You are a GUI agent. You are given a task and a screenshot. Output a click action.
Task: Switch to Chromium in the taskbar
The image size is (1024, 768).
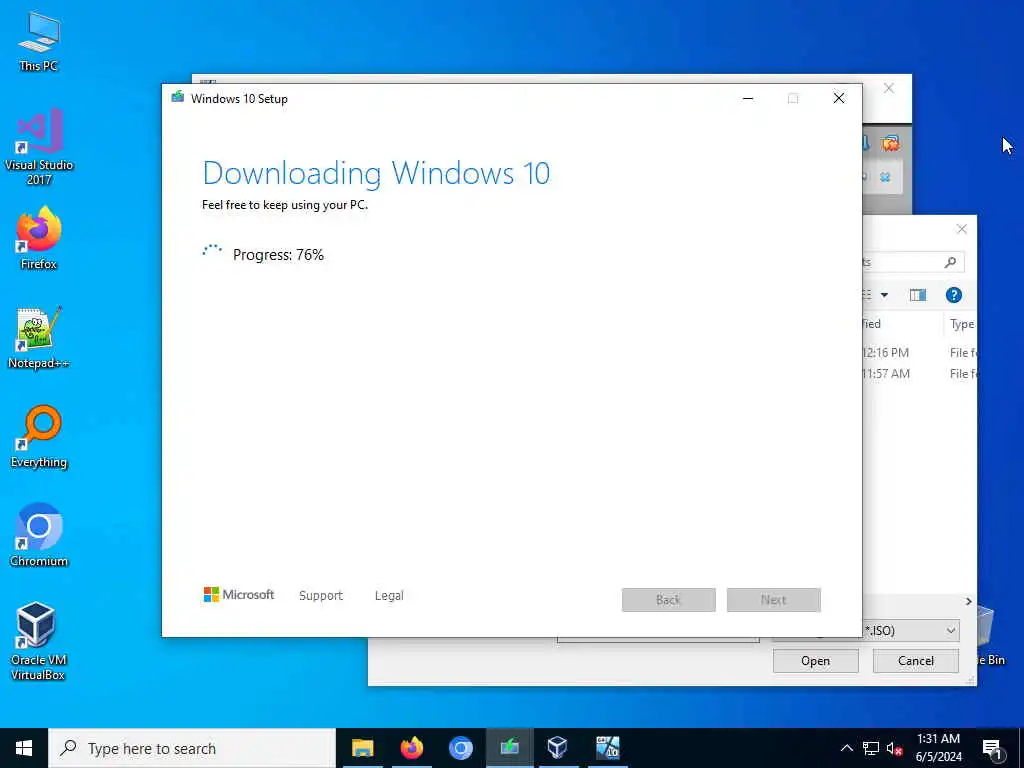click(x=460, y=748)
